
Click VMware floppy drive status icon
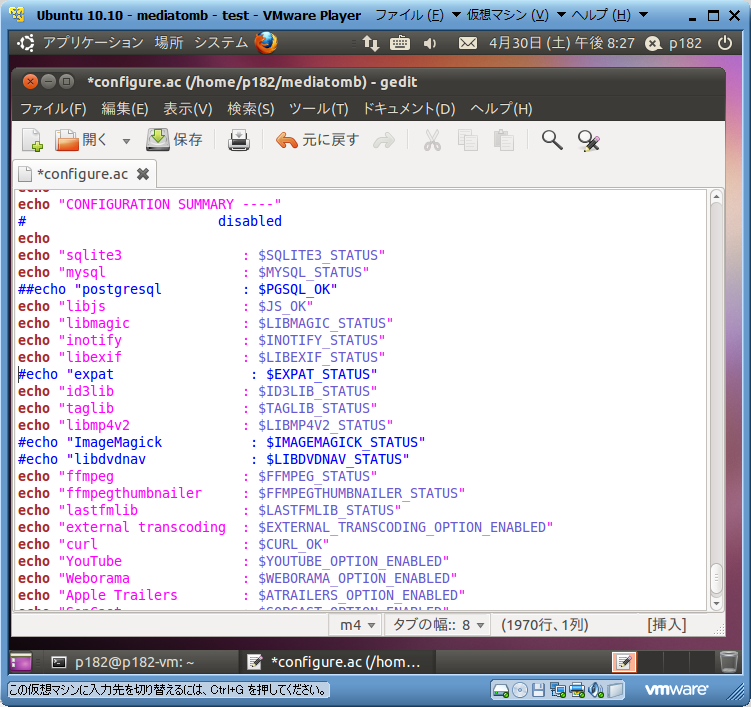click(x=538, y=690)
